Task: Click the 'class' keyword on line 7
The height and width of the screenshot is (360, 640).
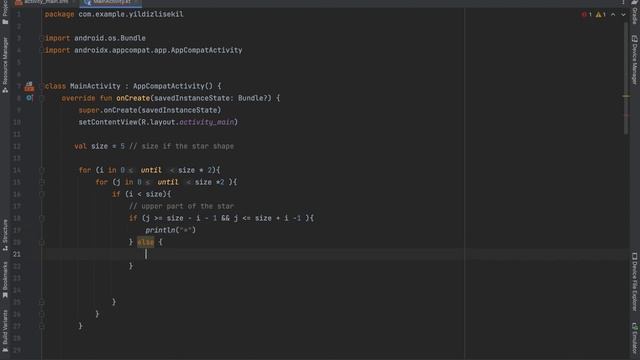Action: pyautogui.click(x=56, y=86)
